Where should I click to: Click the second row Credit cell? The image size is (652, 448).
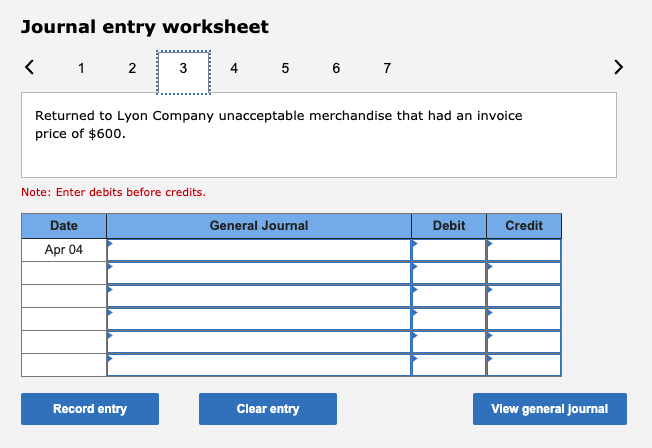pos(524,273)
